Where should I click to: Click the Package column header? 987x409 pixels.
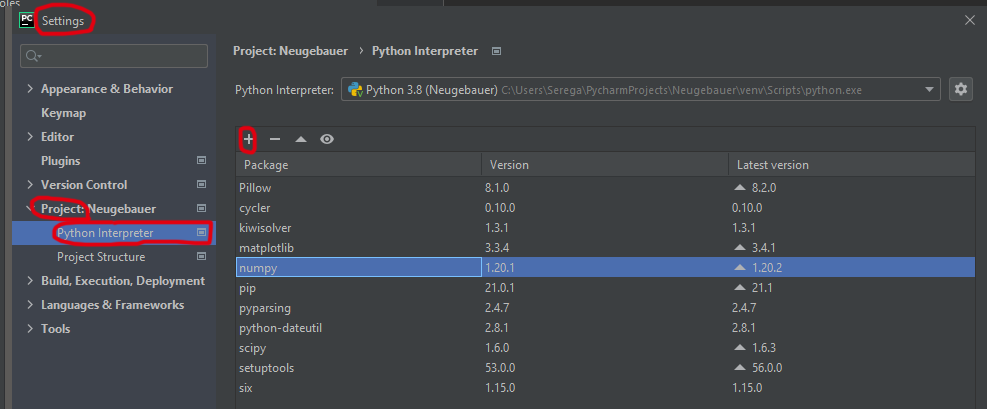coord(266,165)
